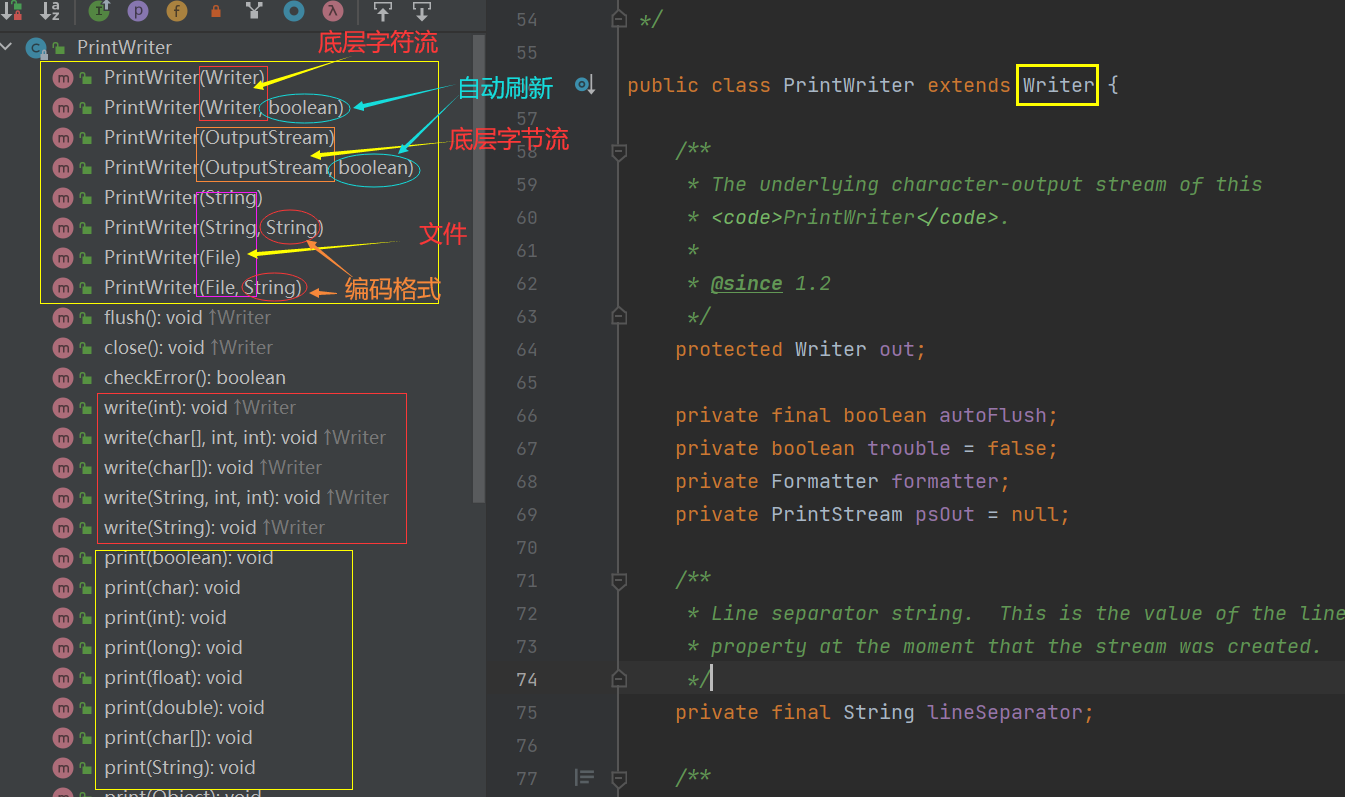Click line number 70 in the gutter
Screen dimensions: 1345x797
(x=525, y=547)
